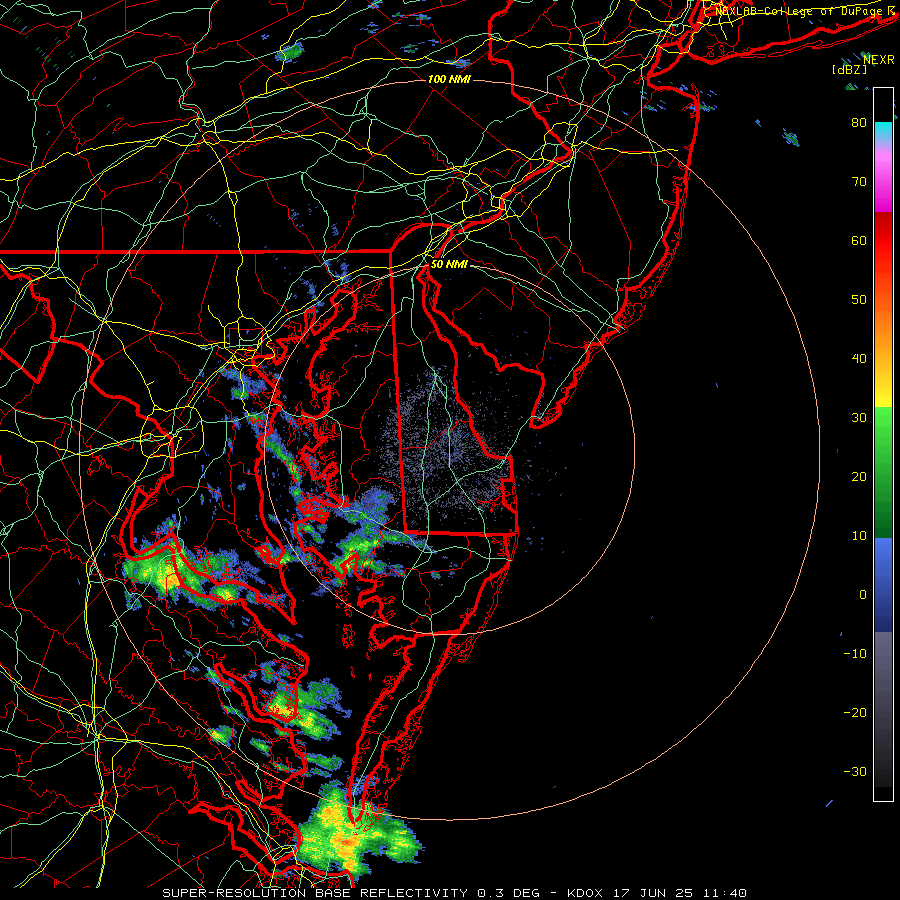This screenshot has height=900, width=900.
Task: Select the 50 value on the dBZ scale
Action: point(859,300)
